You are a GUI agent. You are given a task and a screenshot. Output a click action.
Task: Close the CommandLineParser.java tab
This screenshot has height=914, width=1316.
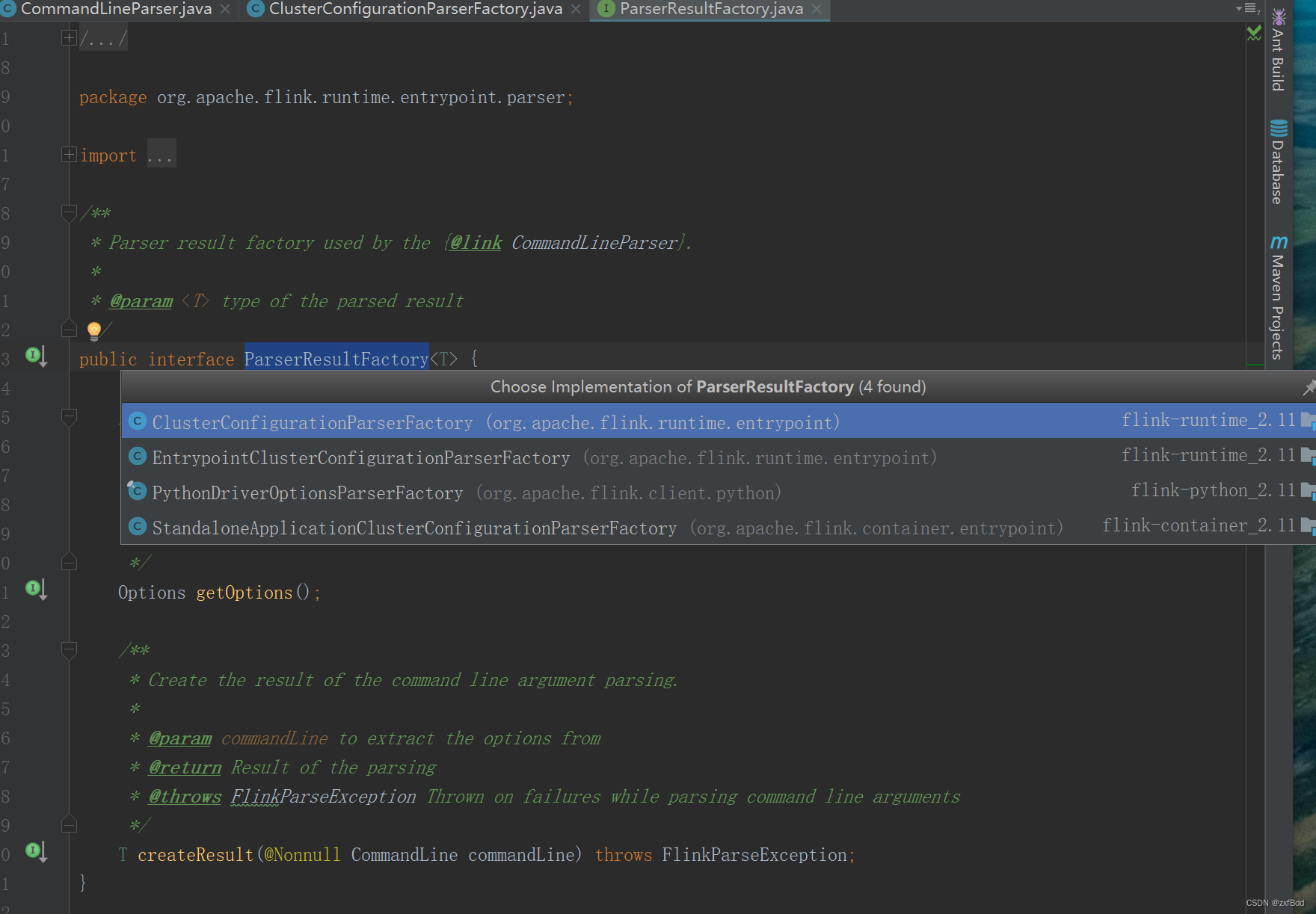(x=225, y=9)
